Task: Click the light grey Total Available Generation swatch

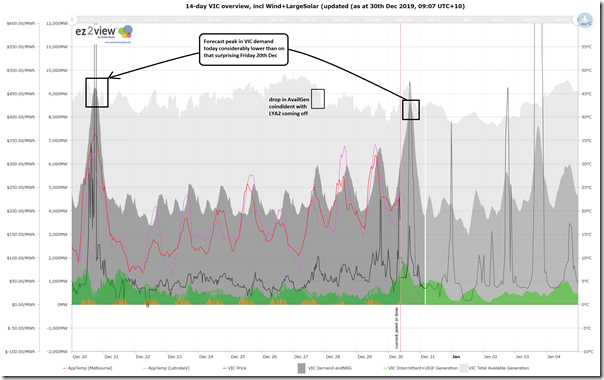Action: (x=463, y=368)
